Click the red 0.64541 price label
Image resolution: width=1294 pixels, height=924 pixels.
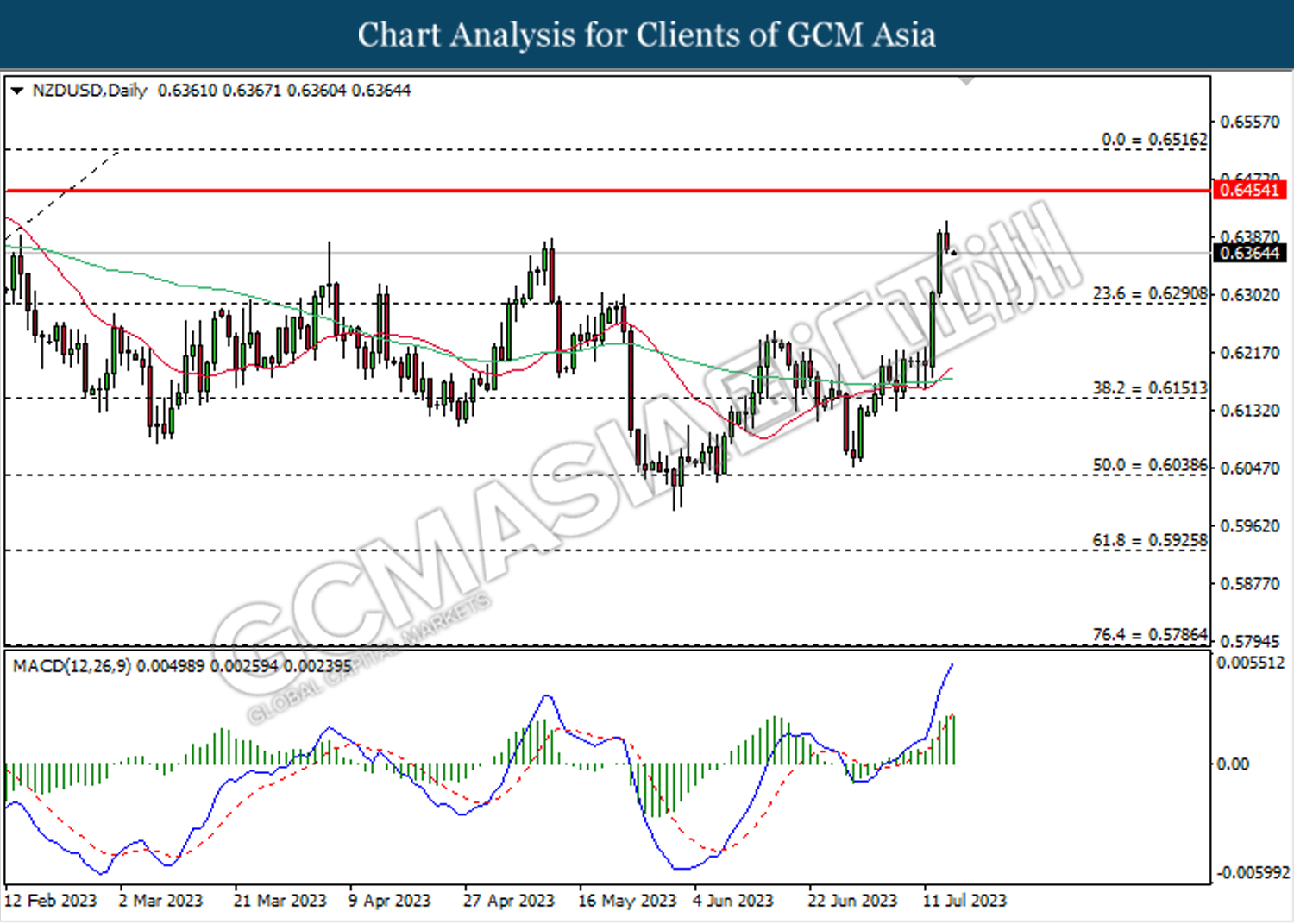click(x=1249, y=190)
